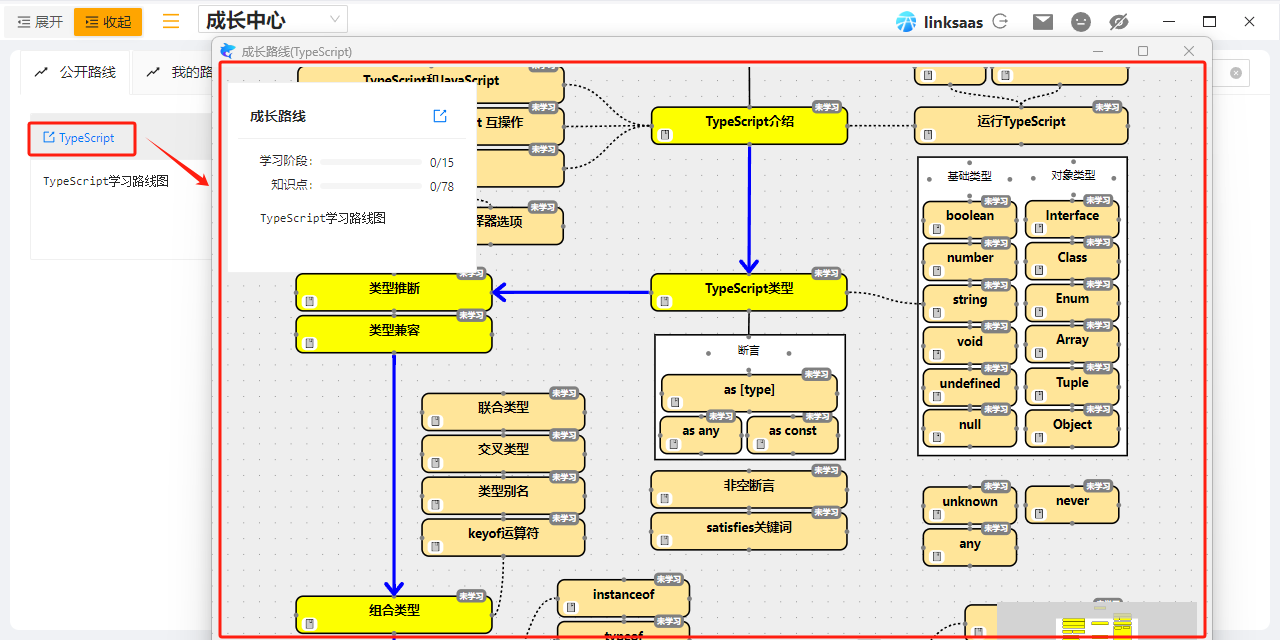Select the 类型兼容 node
Image resolution: width=1280 pixels, height=640 pixels.
tap(394, 334)
